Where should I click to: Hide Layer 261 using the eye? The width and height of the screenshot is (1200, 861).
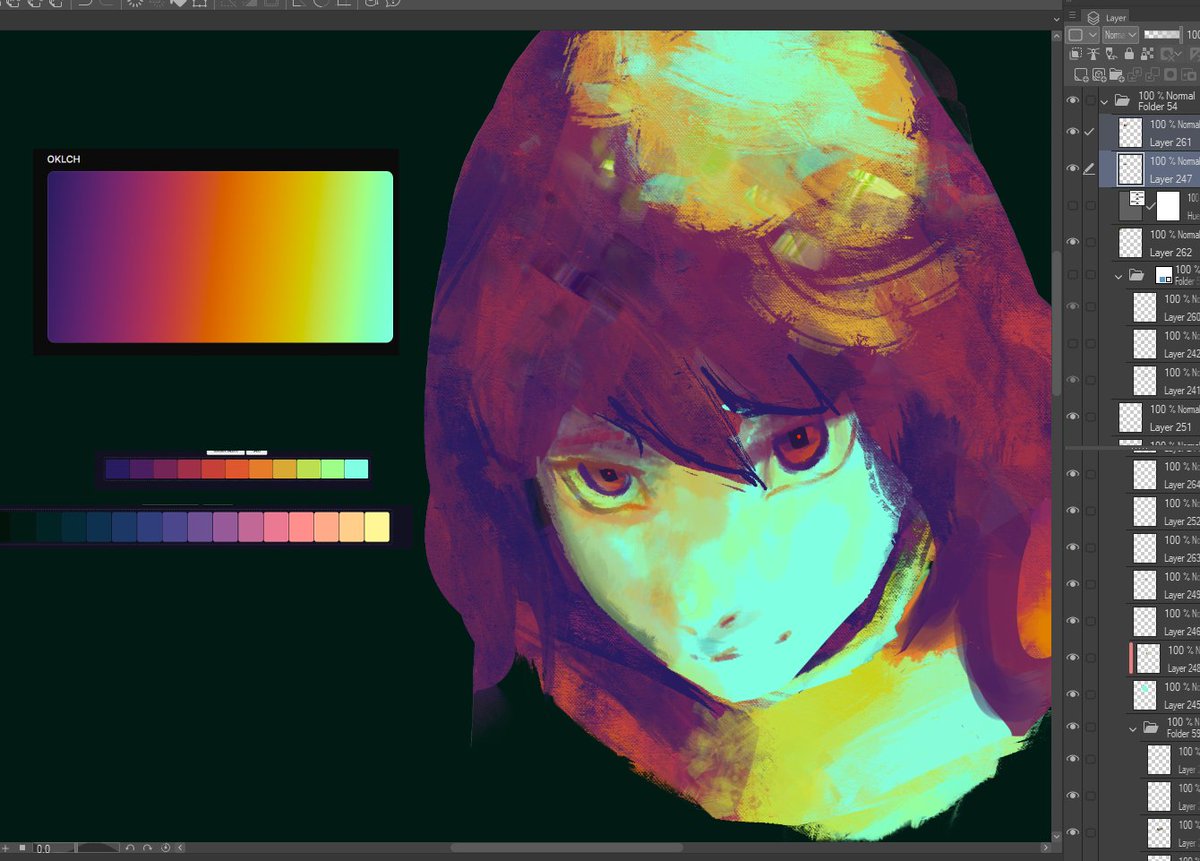coord(1073,132)
